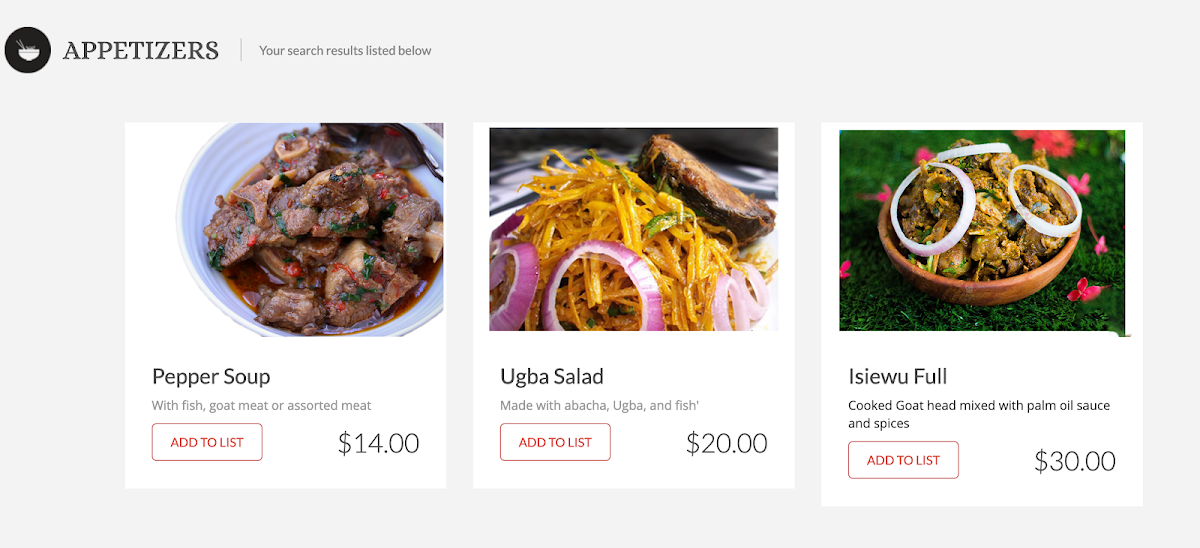Image resolution: width=1200 pixels, height=548 pixels.
Task: Click the bowl logo icon
Action: point(28,50)
